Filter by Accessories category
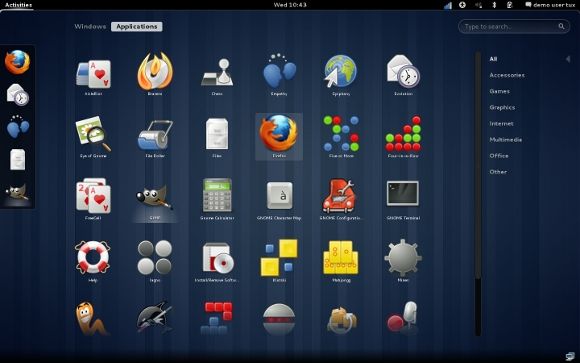This screenshot has width=580, height=363. 507,75
